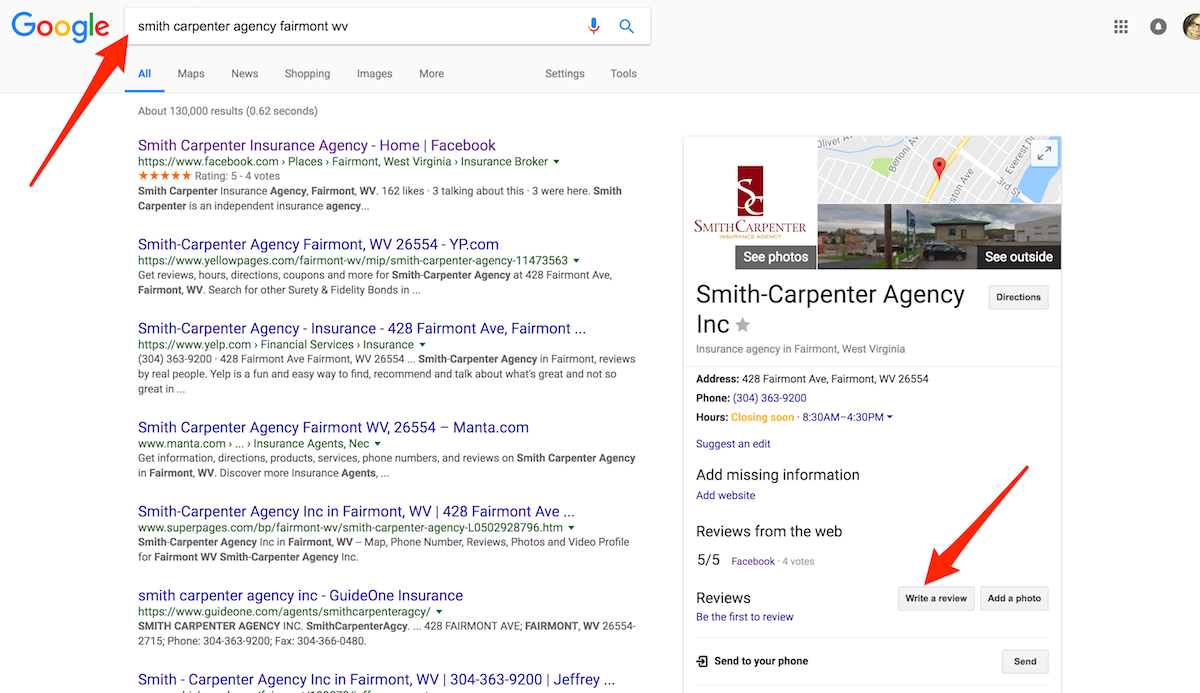Switch to the Maps tab

pos(191,74)
